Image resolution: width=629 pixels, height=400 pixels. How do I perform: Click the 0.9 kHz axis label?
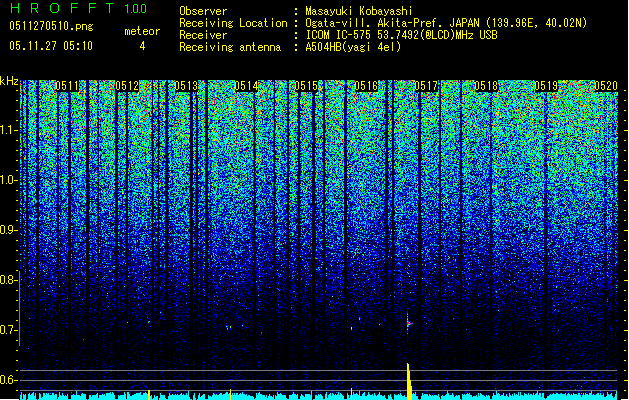(8, 230)
